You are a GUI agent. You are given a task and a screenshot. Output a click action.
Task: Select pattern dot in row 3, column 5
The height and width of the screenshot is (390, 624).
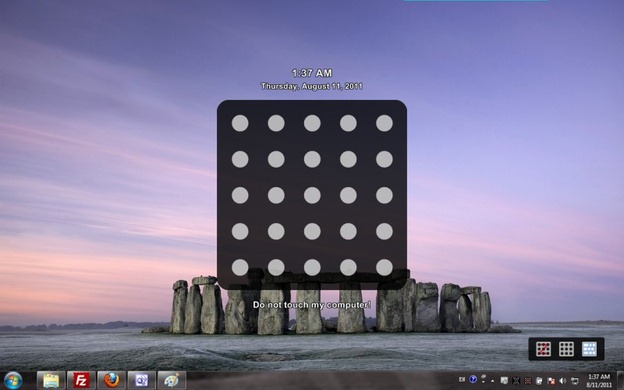click(384, 195)
